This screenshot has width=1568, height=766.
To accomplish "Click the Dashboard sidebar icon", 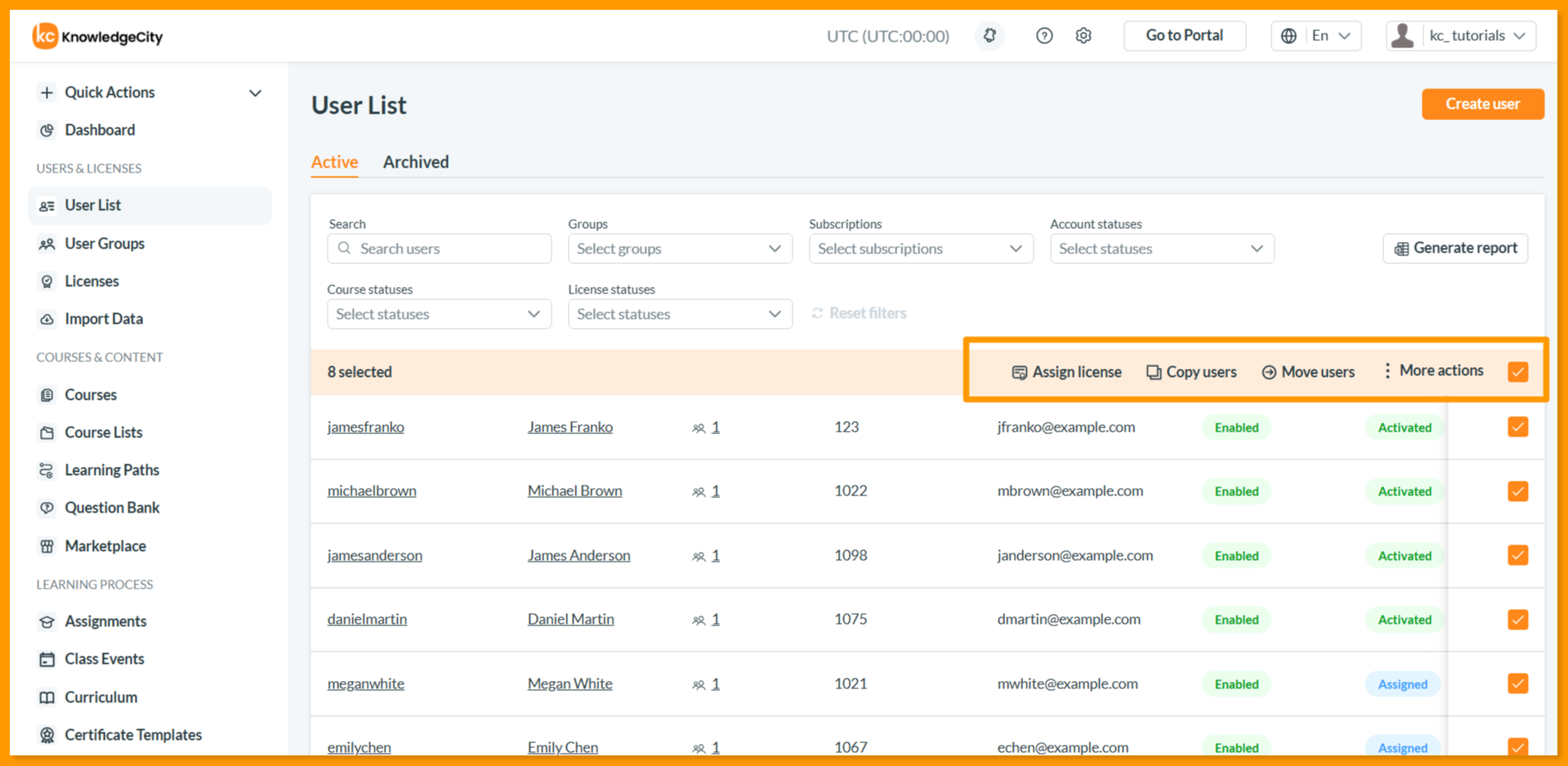I will tap(47, 130).
